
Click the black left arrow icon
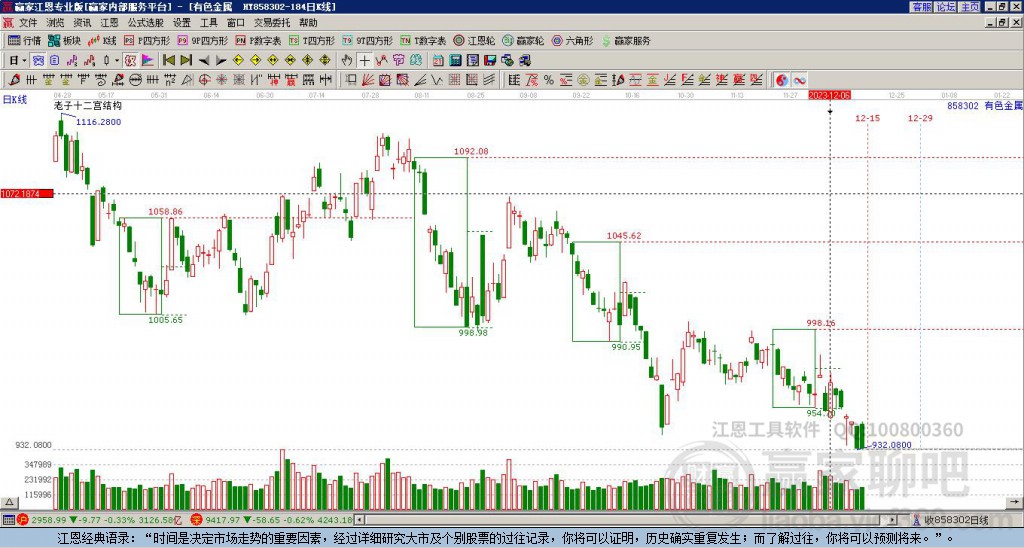pos(204,61)
